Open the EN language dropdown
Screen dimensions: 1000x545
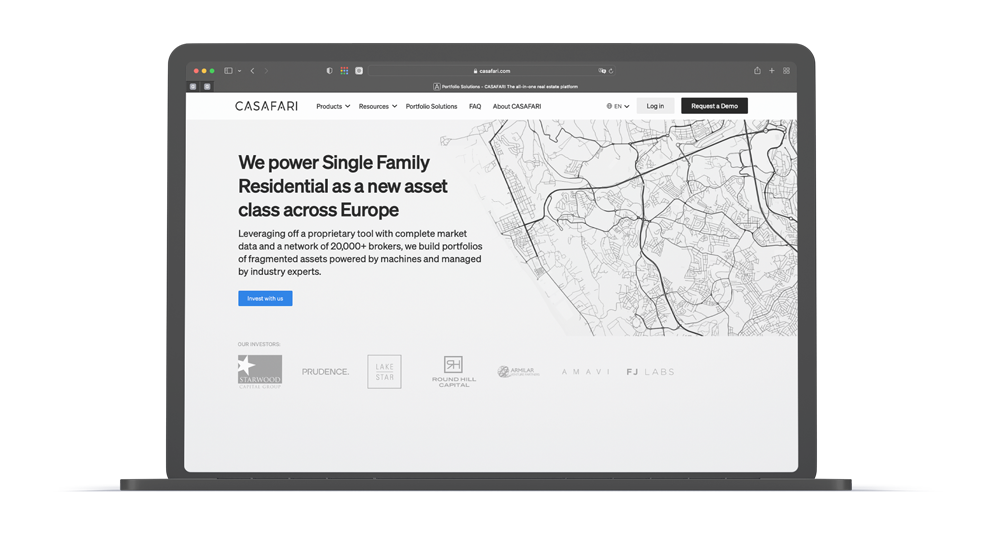click(x=617, y=106)
